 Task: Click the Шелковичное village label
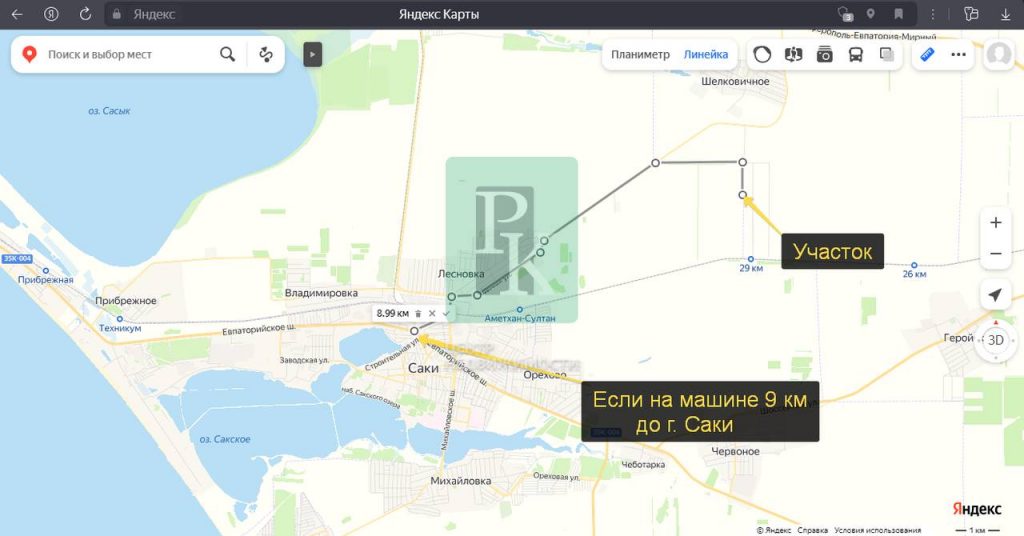735,82
